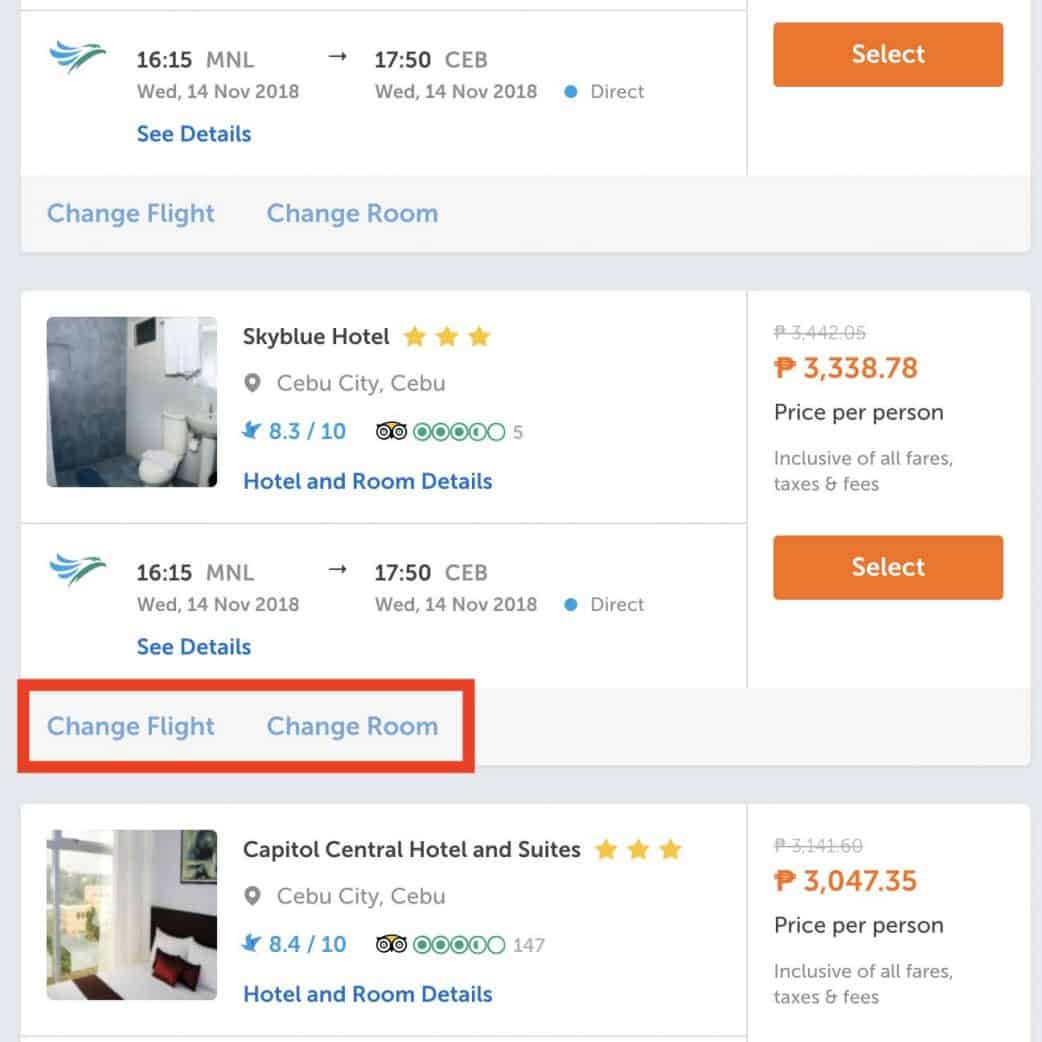The height and width of the screenshot is (1042, 1042).
Task: Select the Skyblue Hotel package
Action: pyautogui.click(x=888, y=567)
